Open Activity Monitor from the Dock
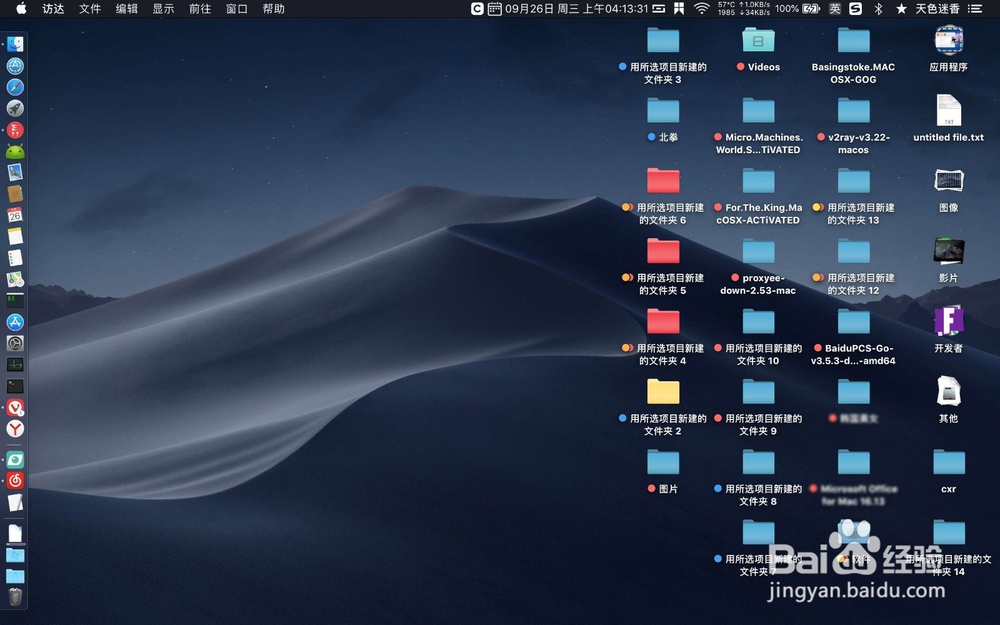 coord(13,364)
